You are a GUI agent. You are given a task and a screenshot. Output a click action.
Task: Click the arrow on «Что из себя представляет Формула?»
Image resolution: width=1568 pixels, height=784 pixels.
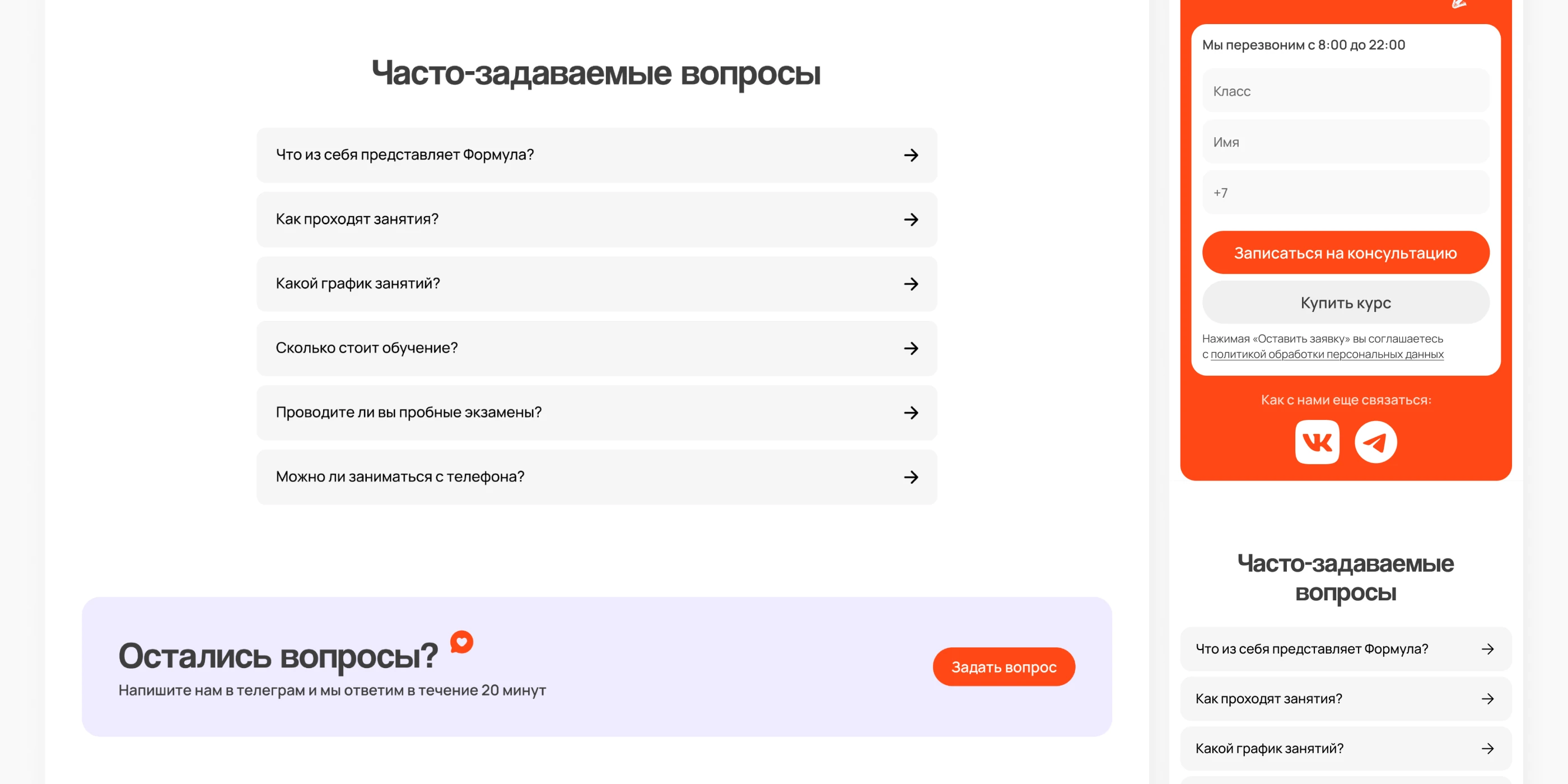click(910, 156)
